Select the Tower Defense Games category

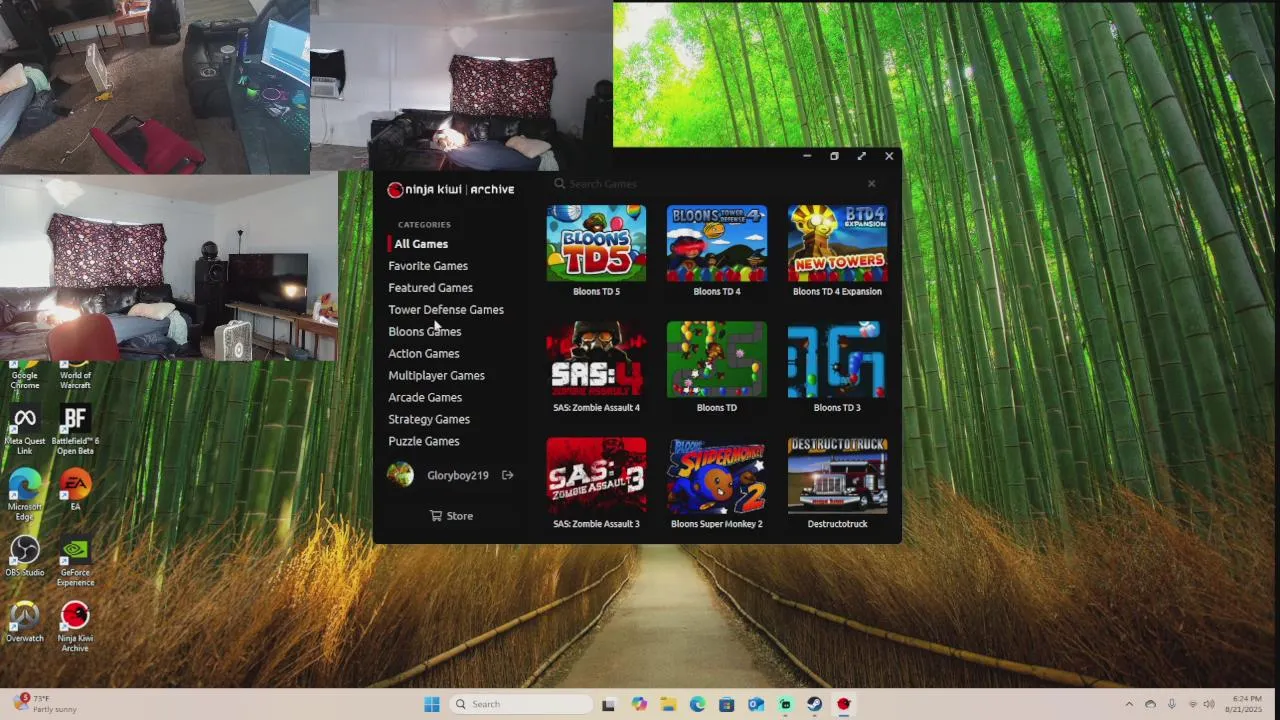[446, 310]
